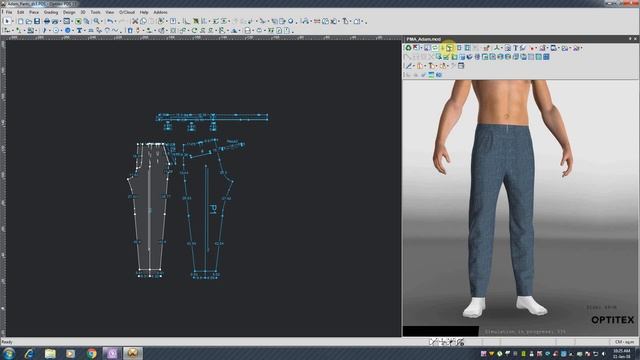This screenshot has width=640, height=360.
Task: Open File Explorer from taskbar
Action: tap(50, 353)
